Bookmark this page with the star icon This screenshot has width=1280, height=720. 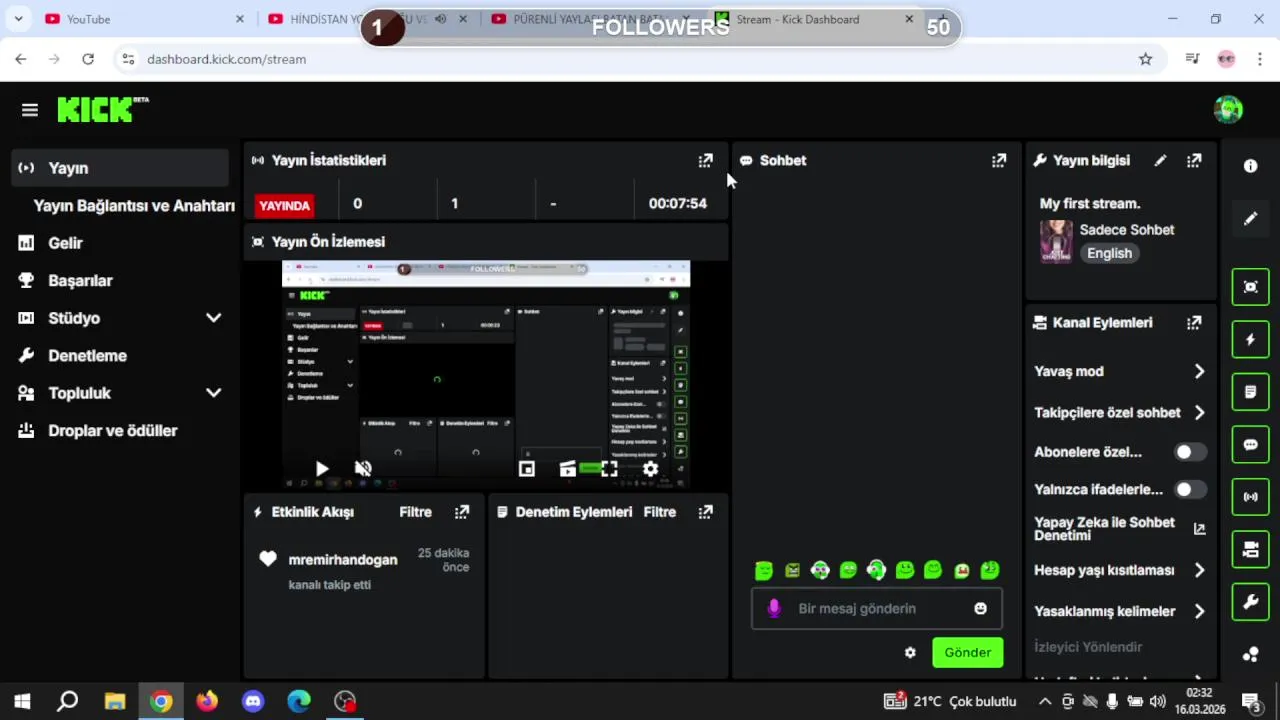(x=1145, y=59)
